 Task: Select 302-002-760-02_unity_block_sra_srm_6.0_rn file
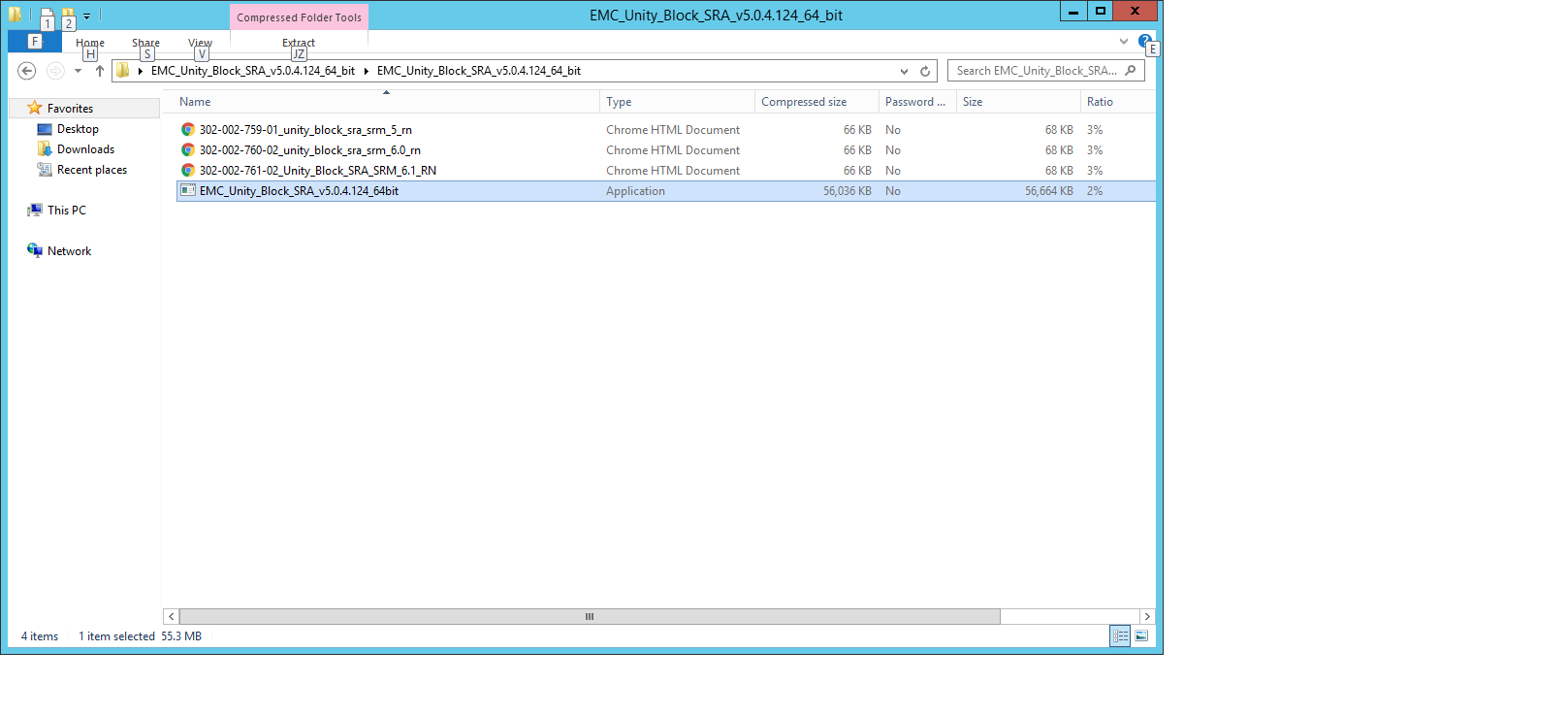pos(309,150)
